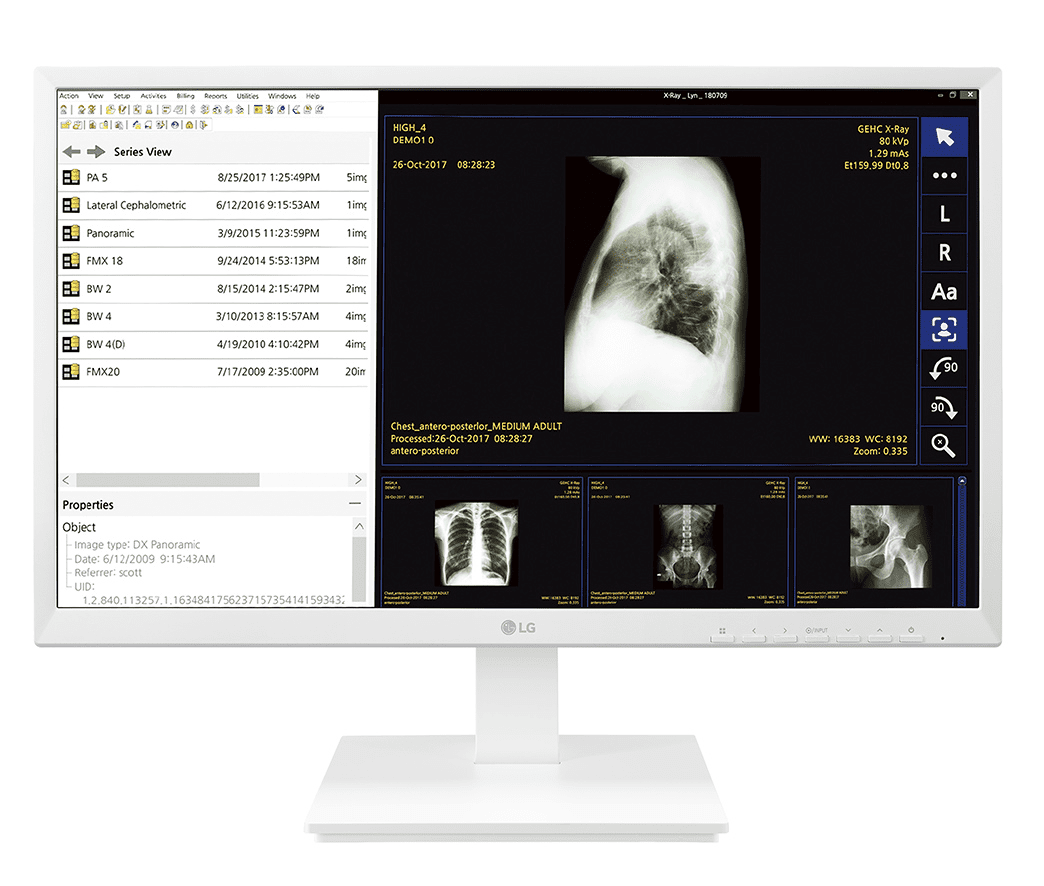
Task: Select the BW 4(D) series
Action: pos(213,344)
